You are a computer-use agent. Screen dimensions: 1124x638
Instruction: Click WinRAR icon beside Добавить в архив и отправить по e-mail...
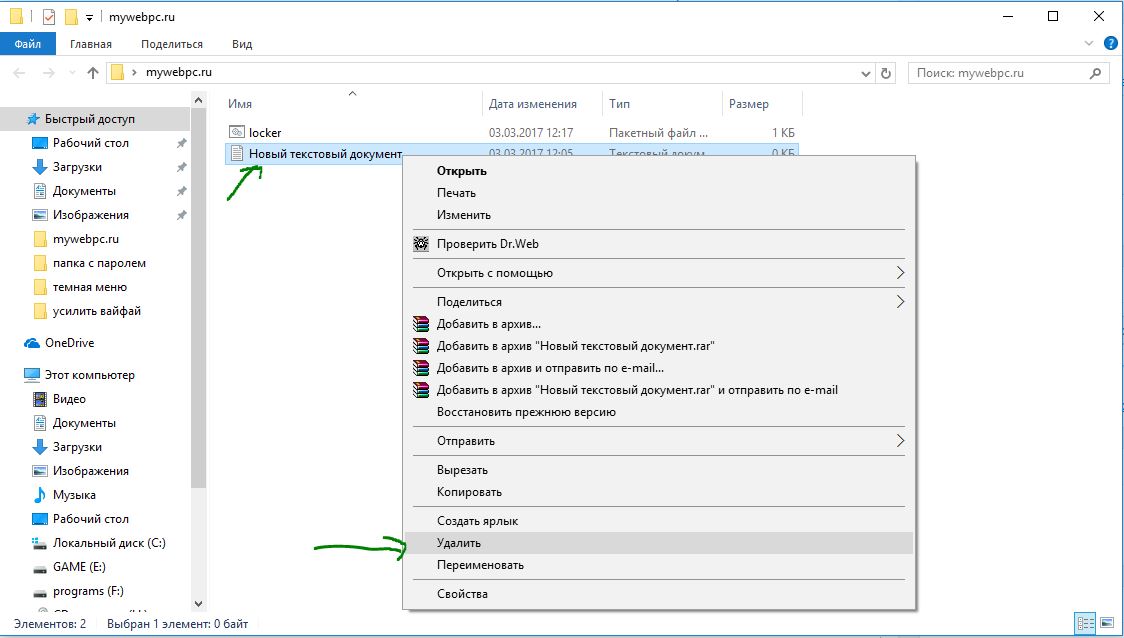(x=421, y=368)
